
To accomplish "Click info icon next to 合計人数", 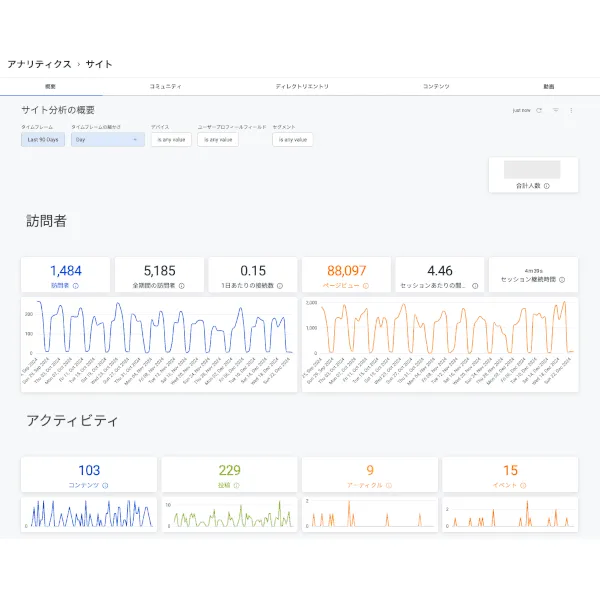I will pos(546,186).
